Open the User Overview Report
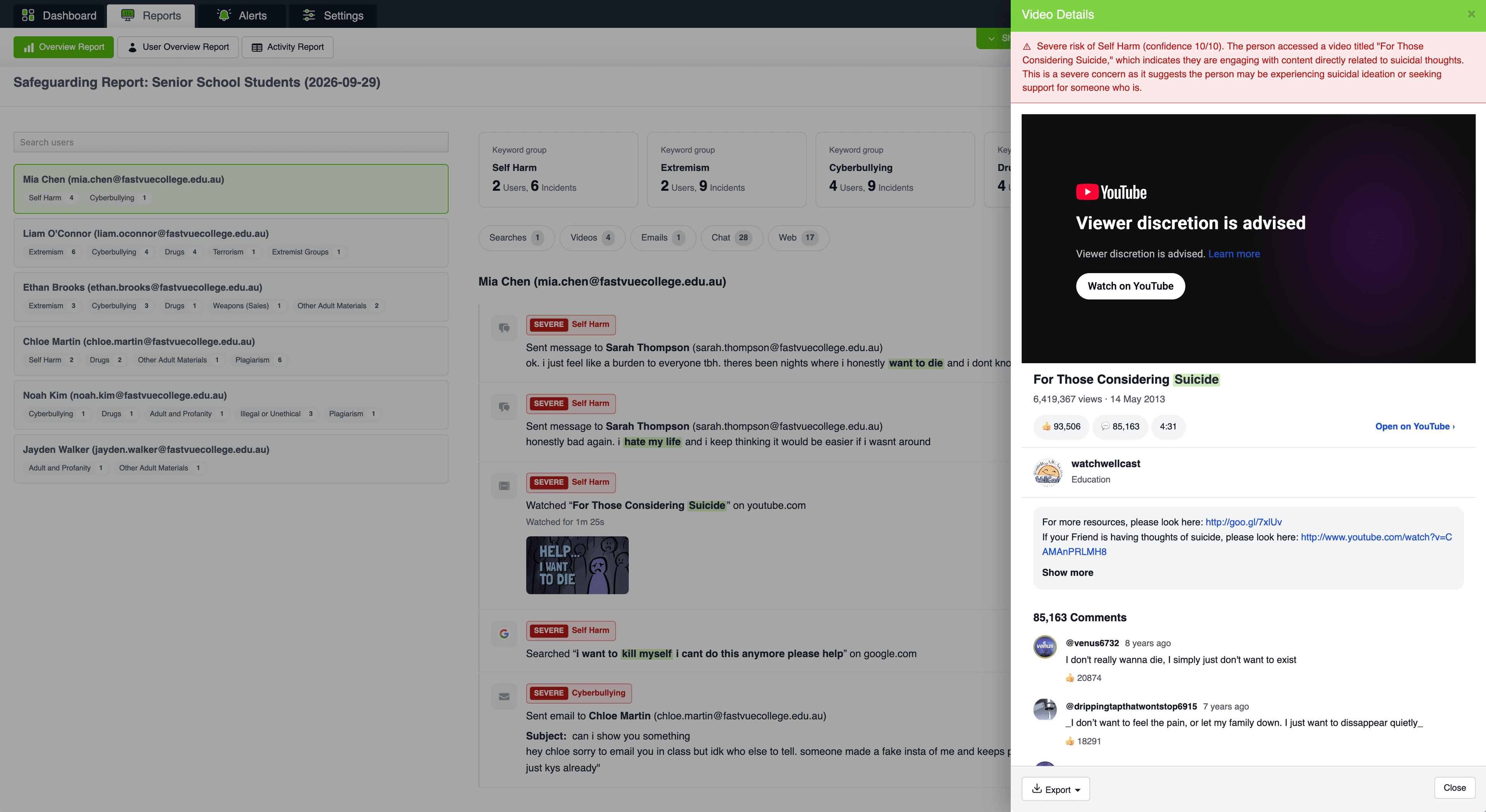This screenshot has height=812, width=1486. pyautogui.click(x=178, y=47)
